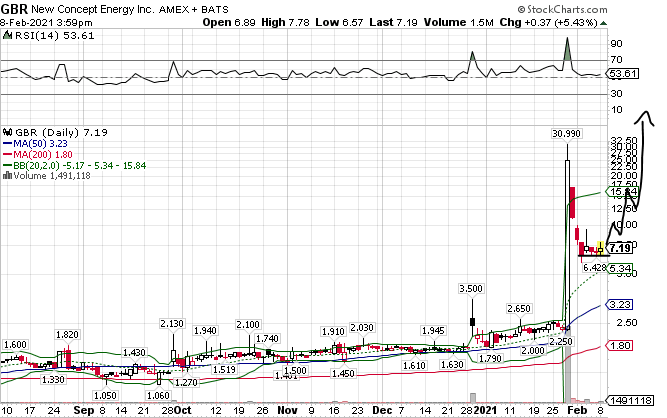667x418 pixels.
Task: Click the GBR (Daily) 7.19 legend text
Action: [61, 132]
